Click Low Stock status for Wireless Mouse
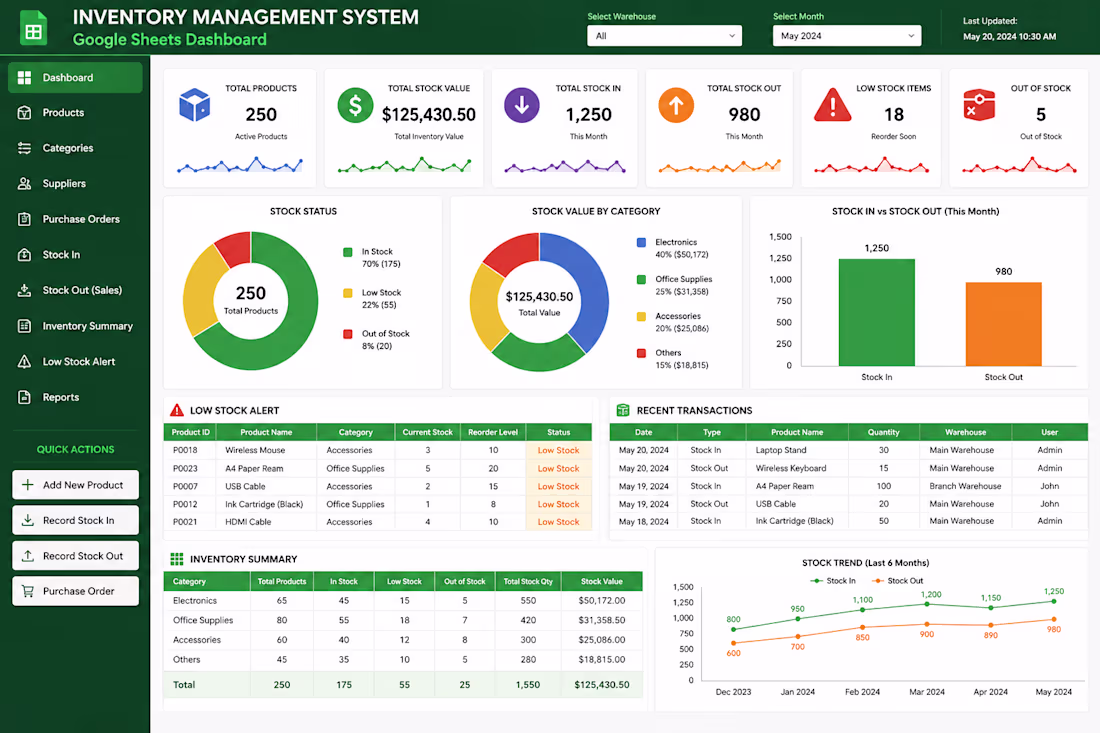This screenshot has width=1100, height=733. (558, 450)
